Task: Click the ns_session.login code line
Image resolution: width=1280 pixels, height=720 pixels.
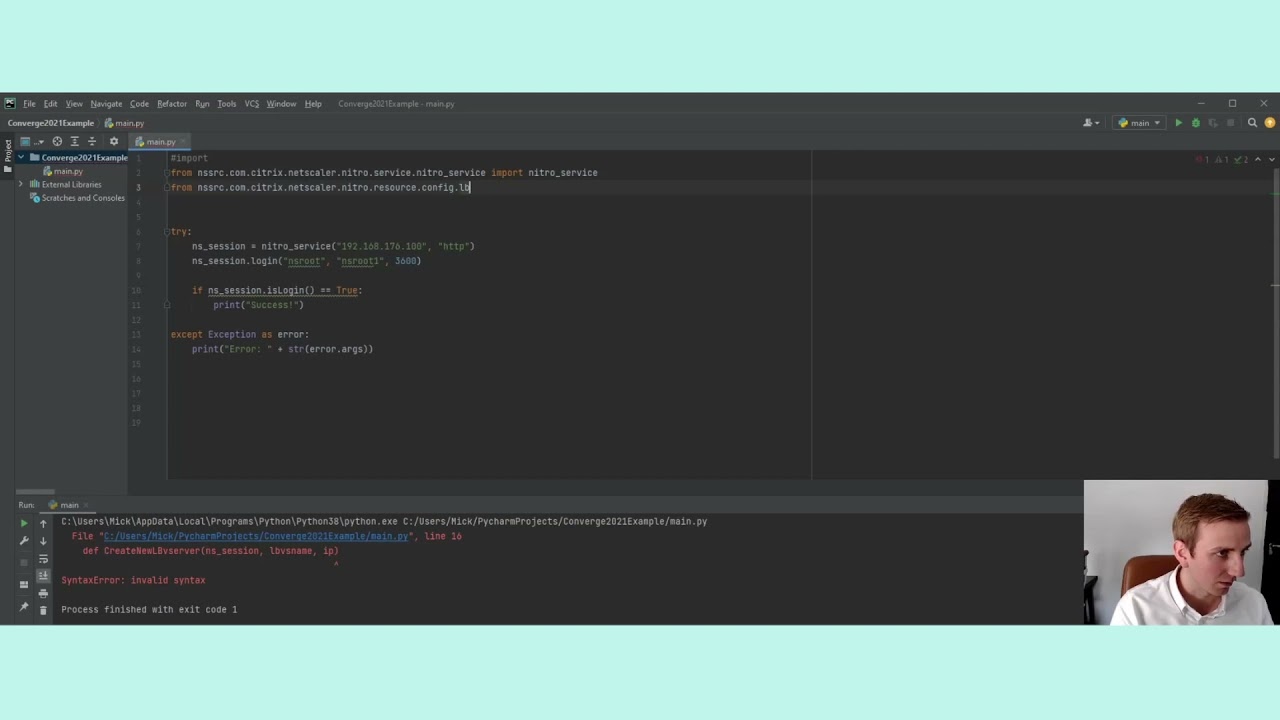Action: point(306,261)
